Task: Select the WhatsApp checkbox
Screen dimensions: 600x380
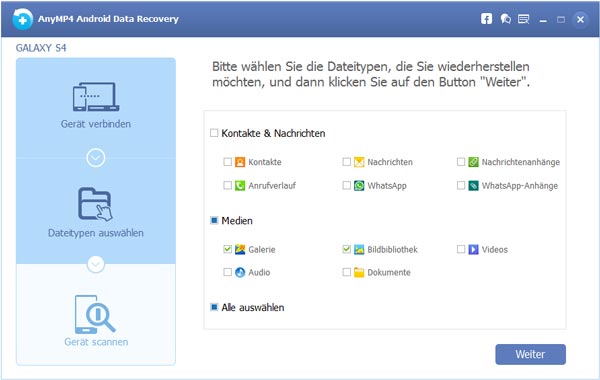Action: coord(346,185)
